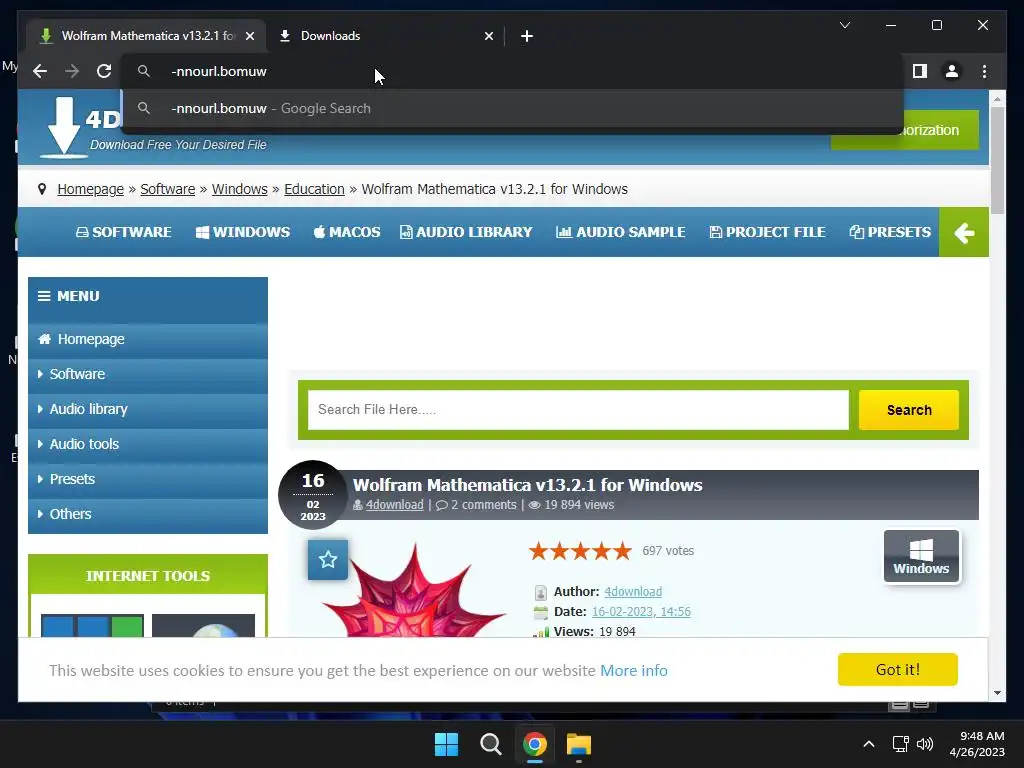The height and width of the screenshot is (768, 1024).
Task: Show hidden tray icons chevron
Action: coord(869,744)
